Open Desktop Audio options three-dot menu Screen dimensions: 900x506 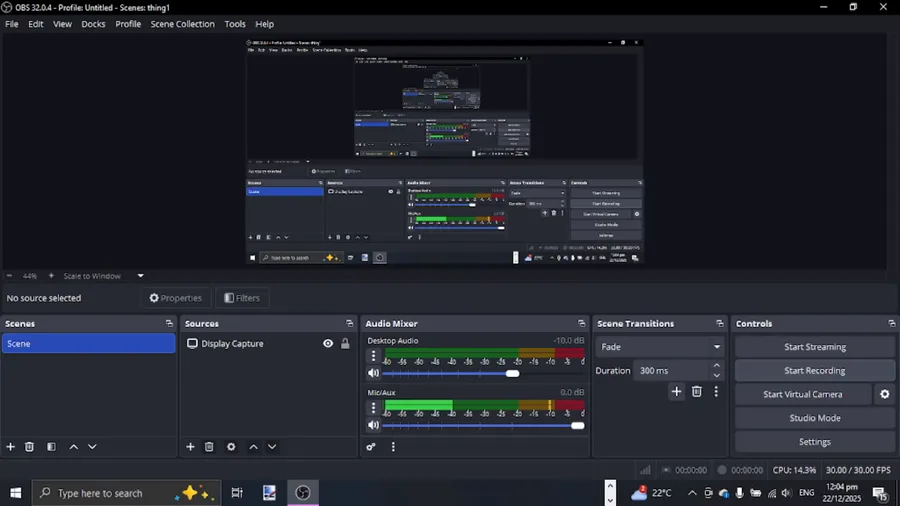[373, 356]
